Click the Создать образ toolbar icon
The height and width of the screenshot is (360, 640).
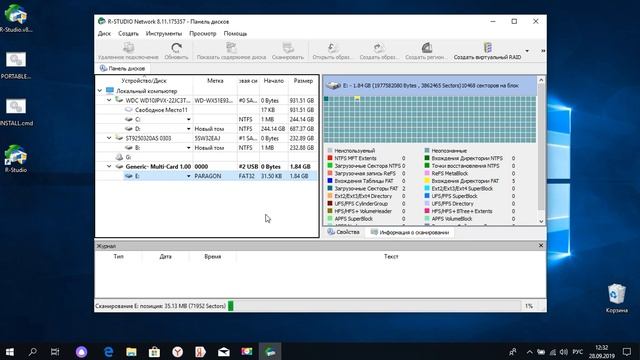coord(379,48)
